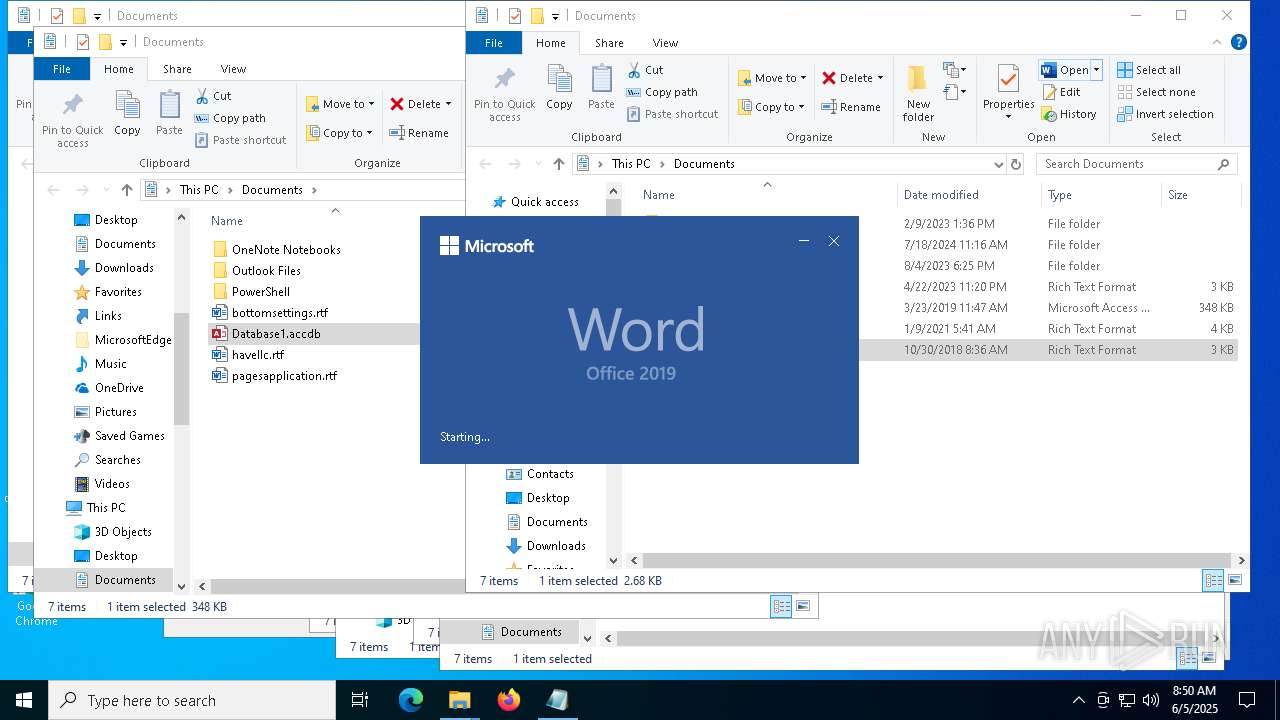Click Copy icon in front Documents window ribbon
This screenshot has height=720, width=1280.
click(559, 86)
